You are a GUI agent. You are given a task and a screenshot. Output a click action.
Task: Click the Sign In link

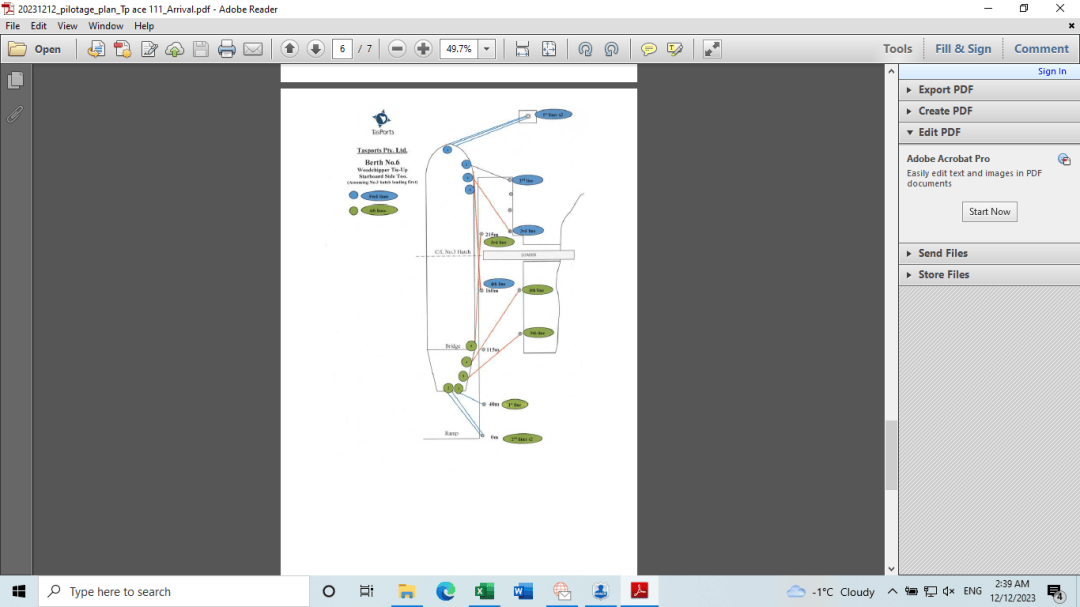click(1051, 71)
